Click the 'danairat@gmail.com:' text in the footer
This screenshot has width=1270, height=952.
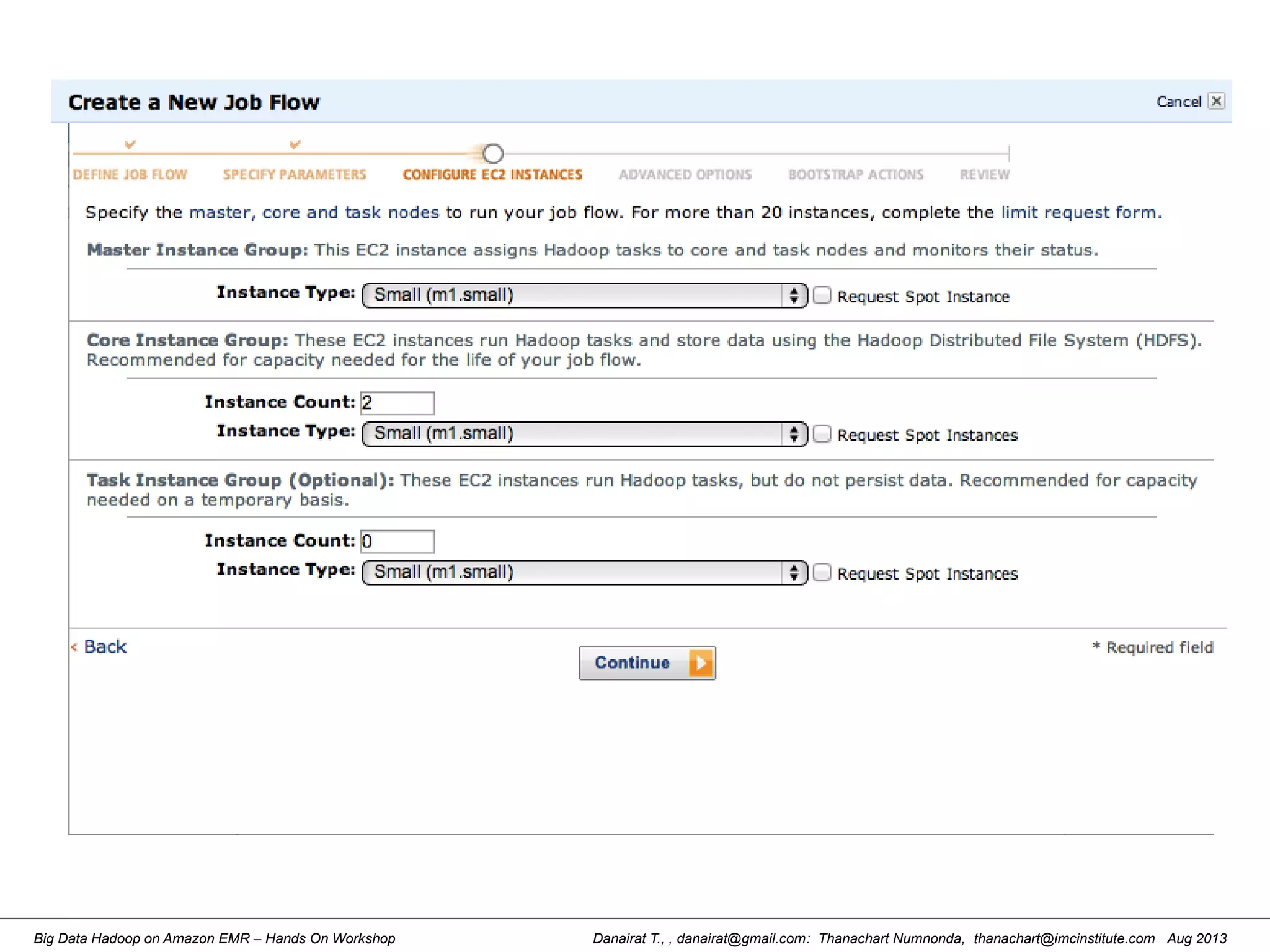743,938
